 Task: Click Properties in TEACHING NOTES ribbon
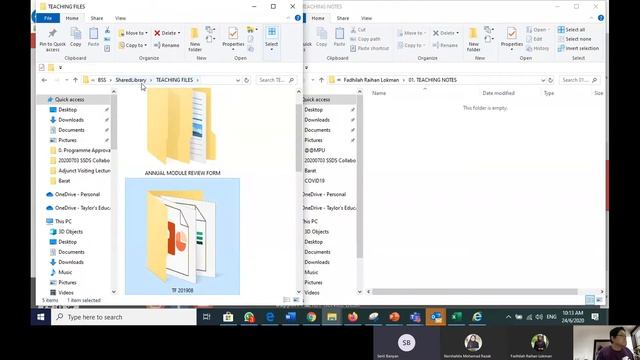[x=512, y=38]
